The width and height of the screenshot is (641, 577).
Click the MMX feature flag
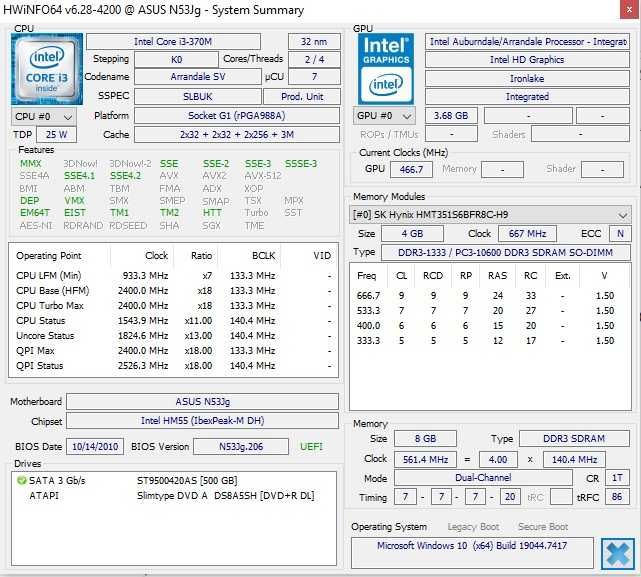click(31, 164)
